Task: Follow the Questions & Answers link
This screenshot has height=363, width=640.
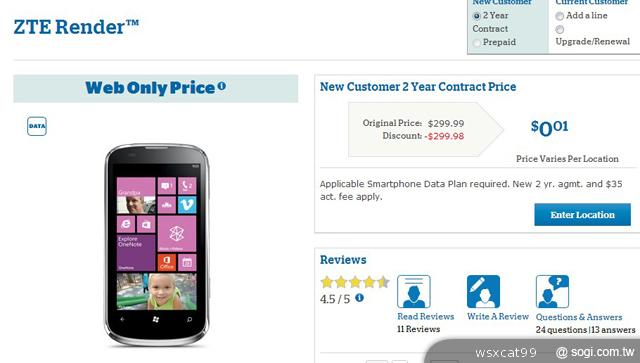Action: (579, 317)
